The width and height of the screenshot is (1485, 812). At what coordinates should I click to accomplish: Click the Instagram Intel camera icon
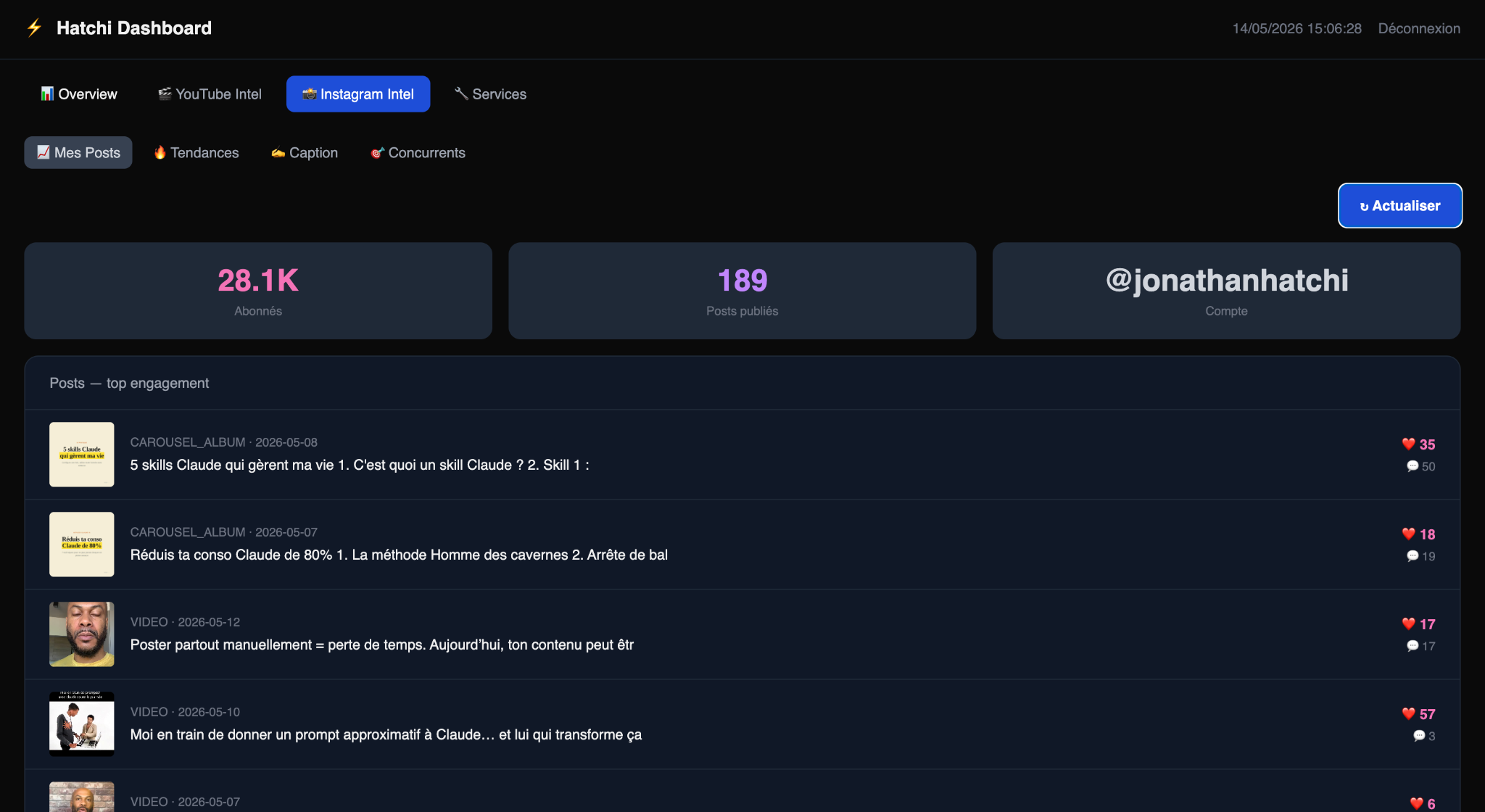(x=310, y=94)
